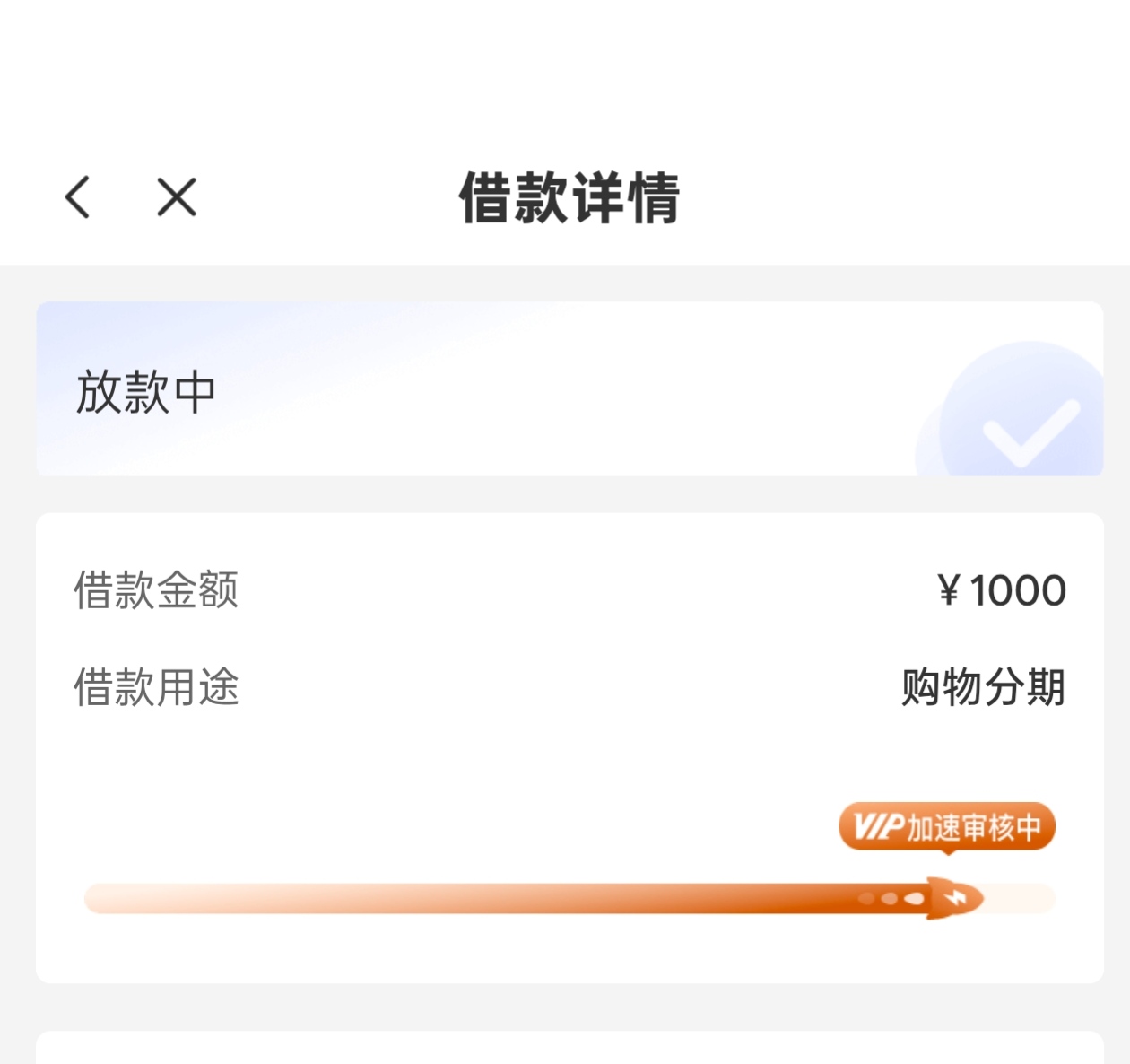Tap the 加速审核中 badge text

click(x=974, y=826)
